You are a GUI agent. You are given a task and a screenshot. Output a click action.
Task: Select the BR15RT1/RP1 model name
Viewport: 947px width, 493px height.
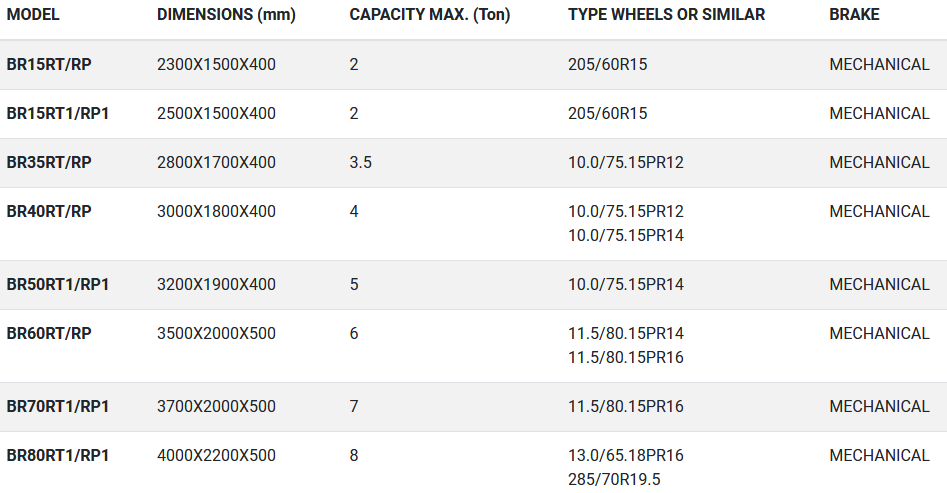click(58, 114)
